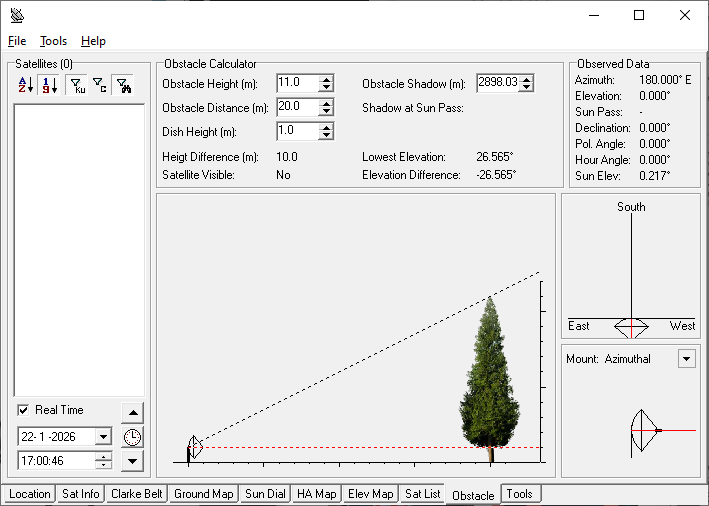The height and width of the screenshot is (506, 709).
Task: Filter satellites by C band
Action: click(x=98, y=86)
